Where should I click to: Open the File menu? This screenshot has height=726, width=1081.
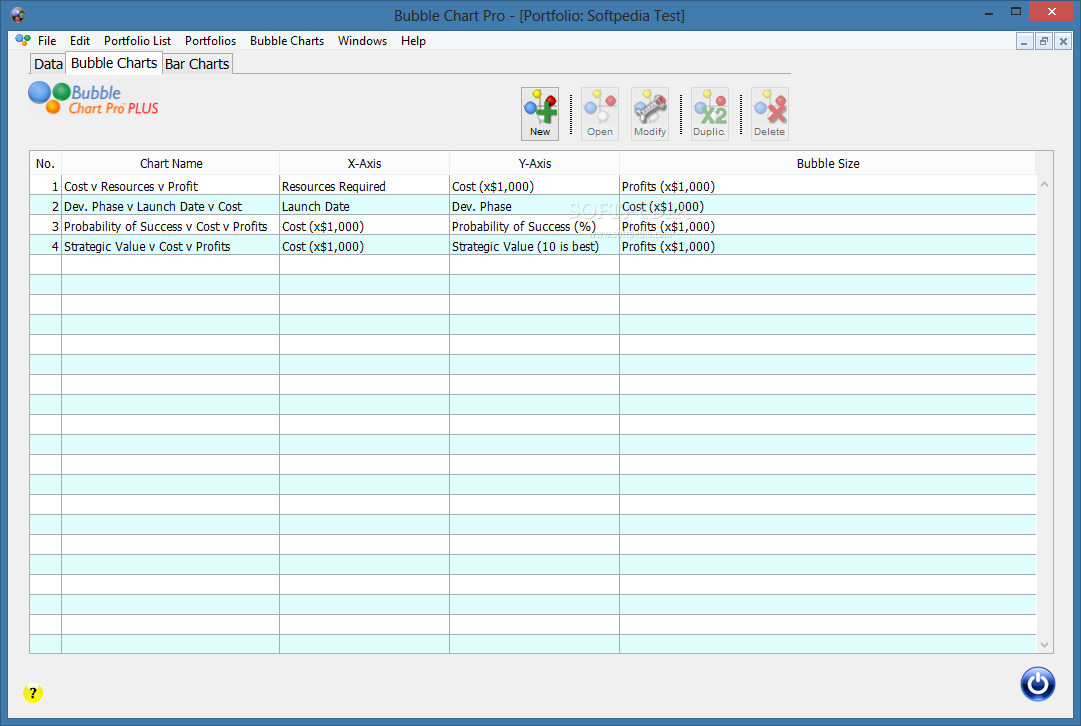(x=47, y=41)
